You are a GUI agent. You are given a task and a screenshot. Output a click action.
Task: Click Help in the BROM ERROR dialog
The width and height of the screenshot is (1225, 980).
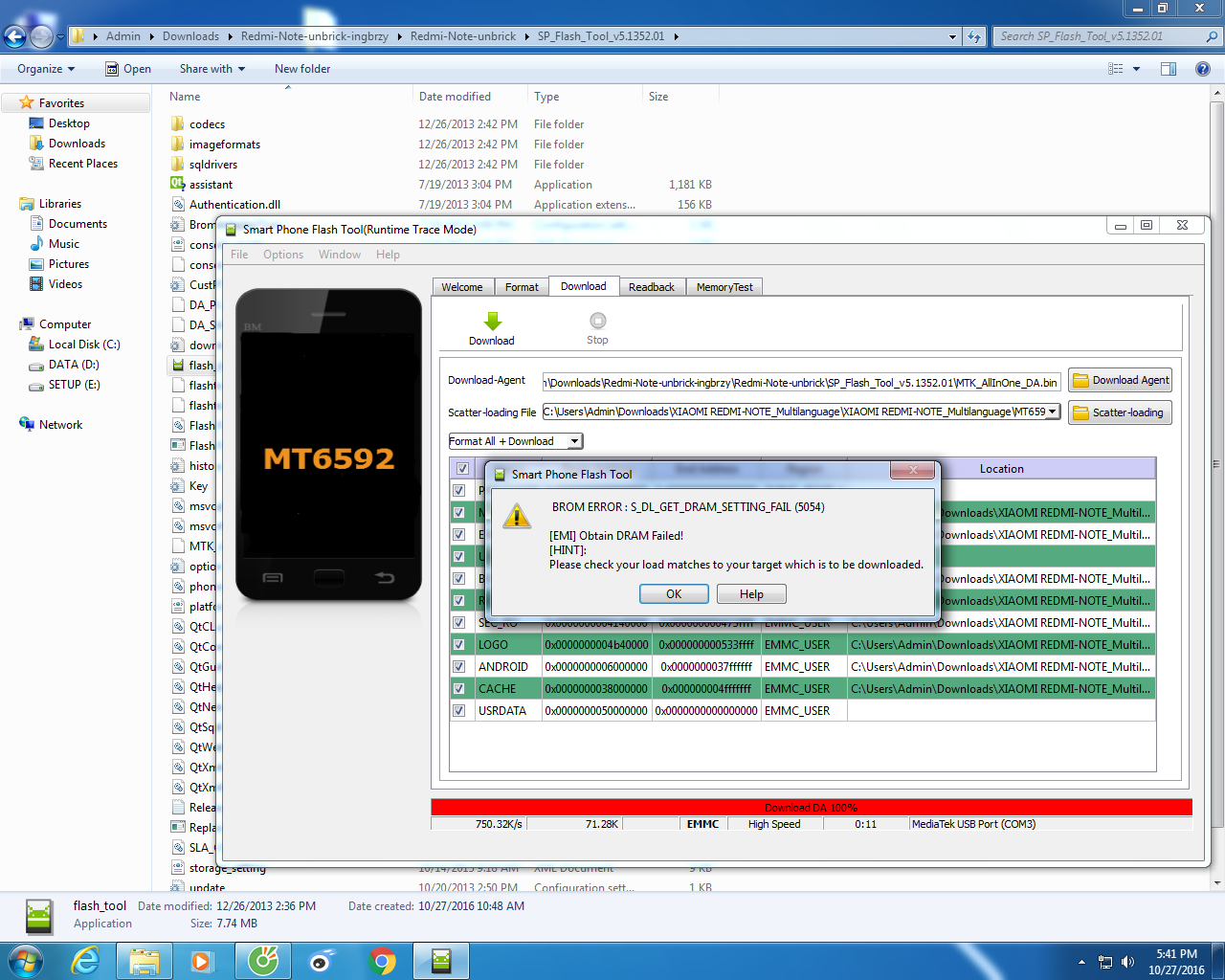coord(751,594)
